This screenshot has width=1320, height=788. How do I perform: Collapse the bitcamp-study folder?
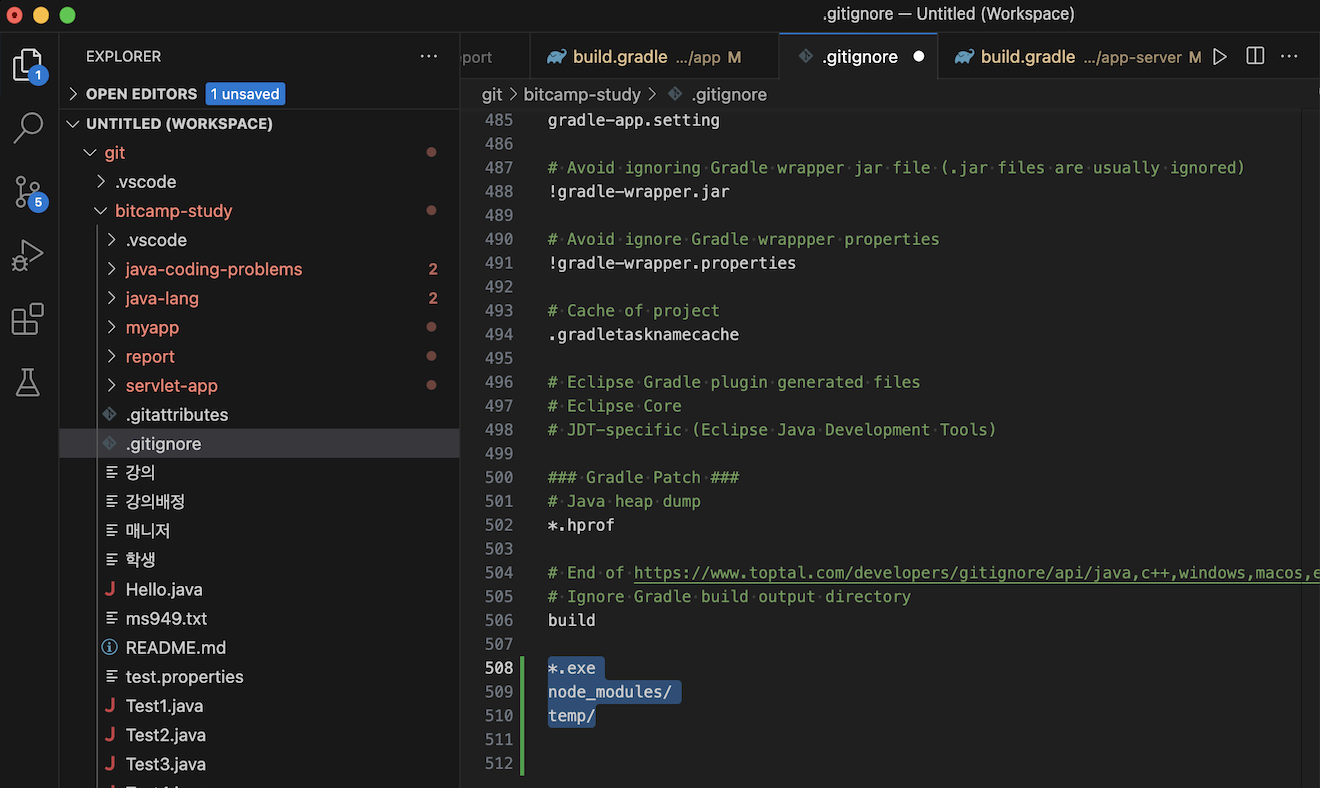click(x=101, y=211)
